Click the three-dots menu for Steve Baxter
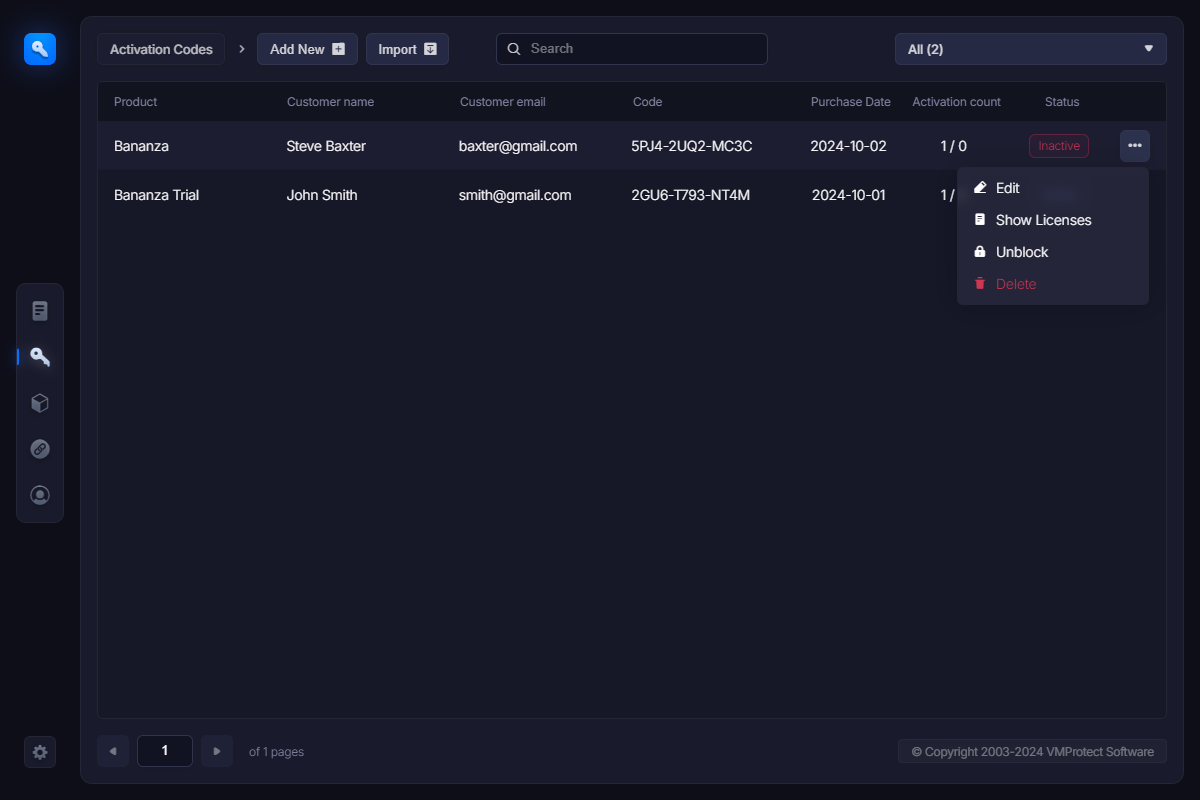The image size is (1200, 800). pyautogui.click(x=1134, y=146)
